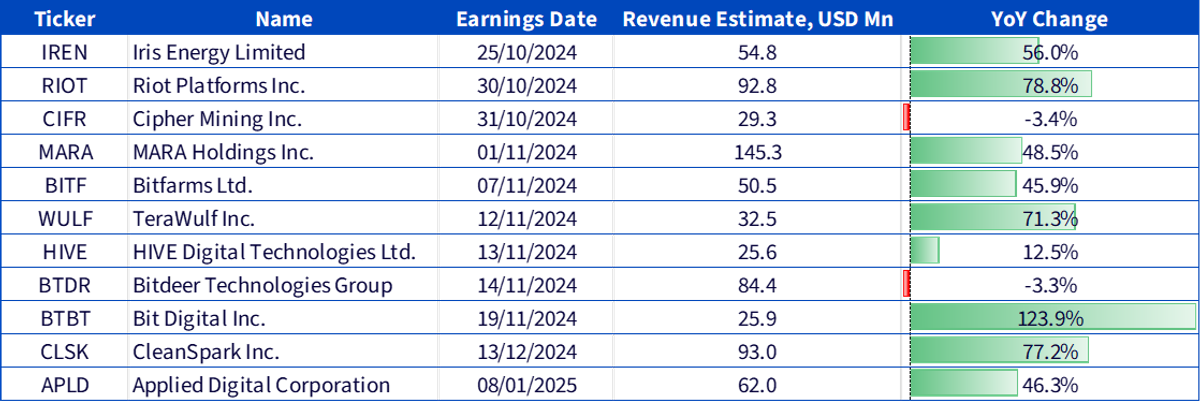Click the 48.5% YoY change value
Image resolution: width=1200 pixels, height=401 pixels.
click(x=1049, y=152)
